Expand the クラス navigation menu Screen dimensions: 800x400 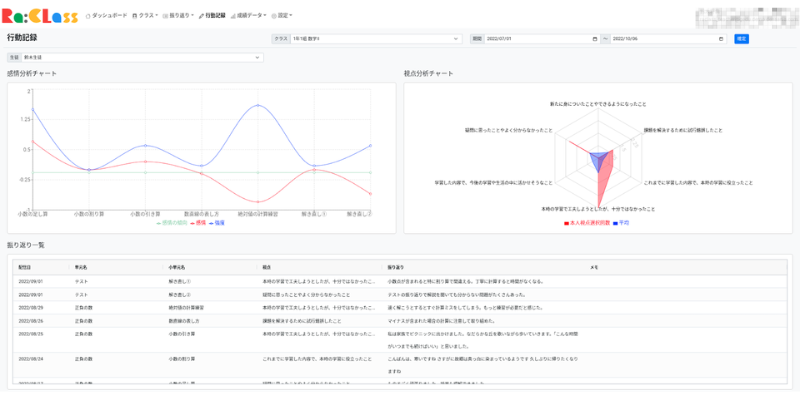click(145, 16)
